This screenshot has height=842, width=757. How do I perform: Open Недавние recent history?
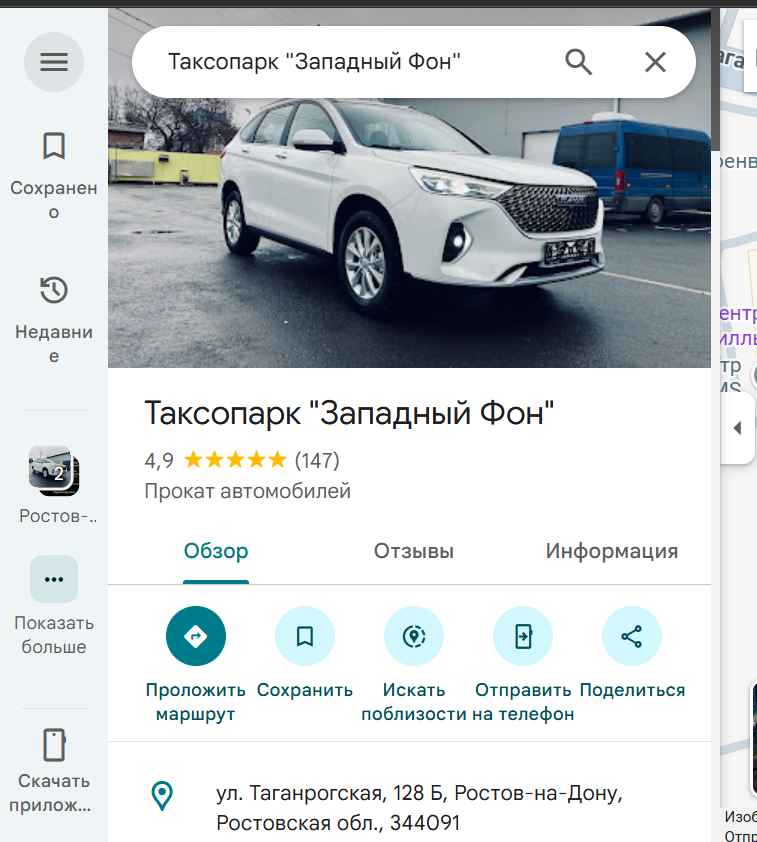(x=54, y=291)
